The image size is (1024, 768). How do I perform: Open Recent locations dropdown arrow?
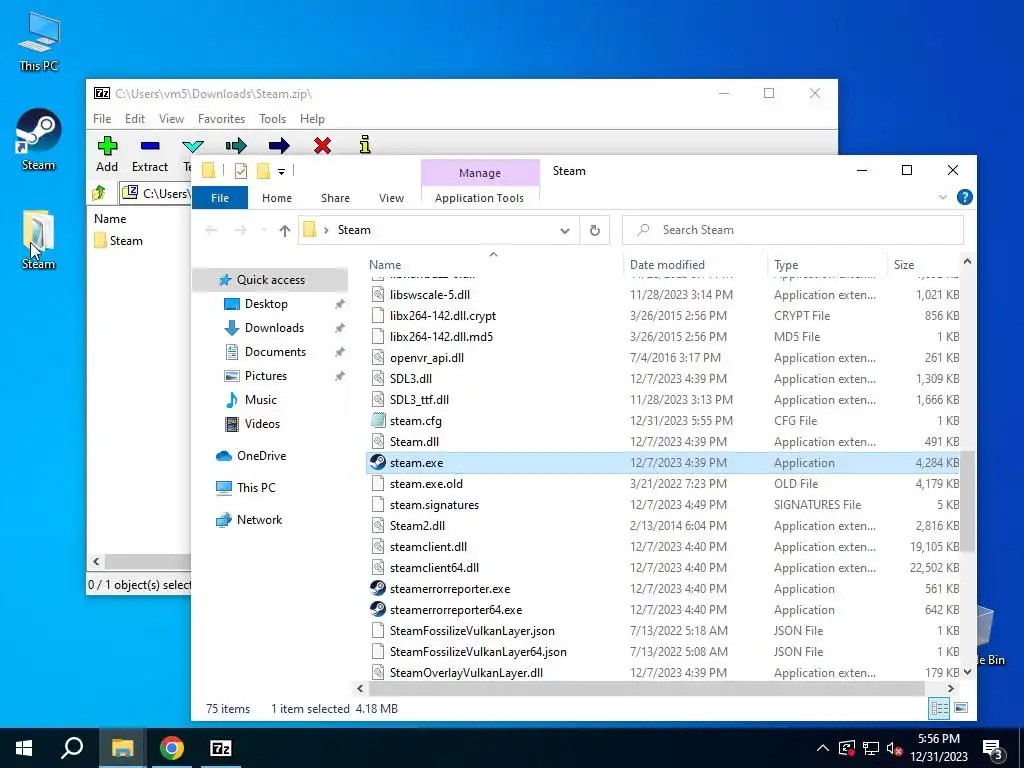pos(264,230)
